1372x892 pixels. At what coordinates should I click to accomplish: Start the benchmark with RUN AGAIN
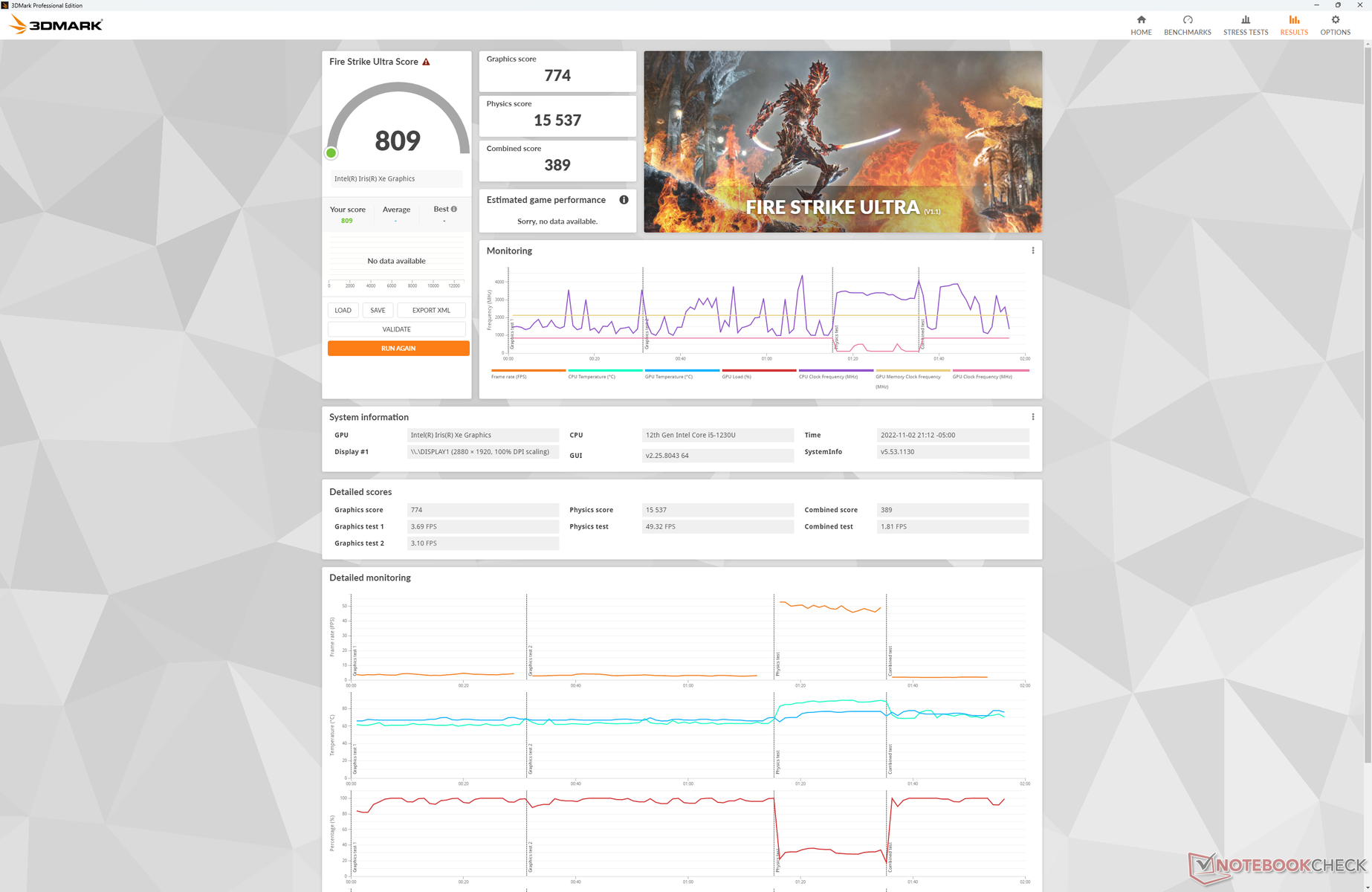[x=398, y=348]
